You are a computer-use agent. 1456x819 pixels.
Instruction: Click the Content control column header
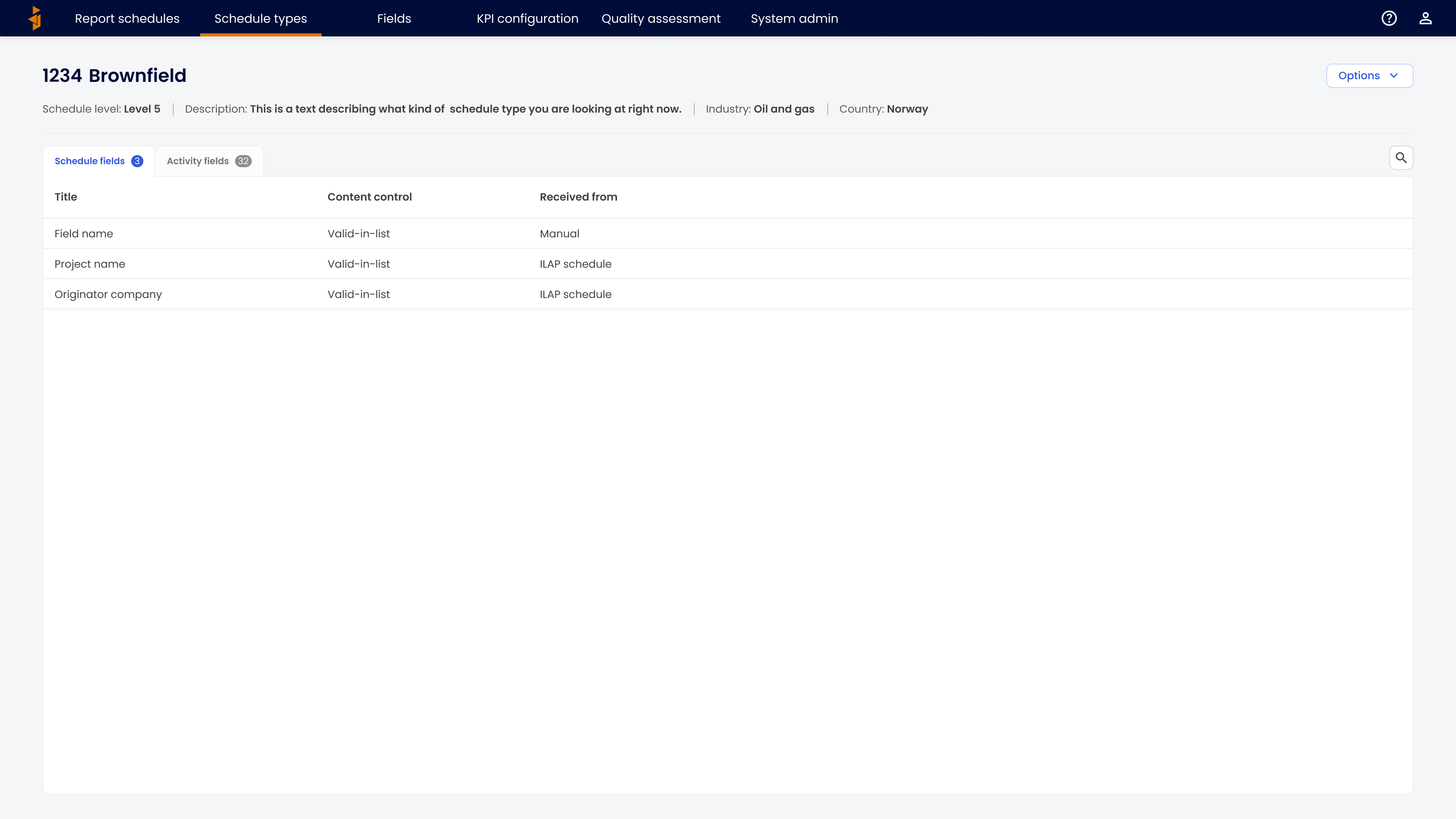(369, 197)
